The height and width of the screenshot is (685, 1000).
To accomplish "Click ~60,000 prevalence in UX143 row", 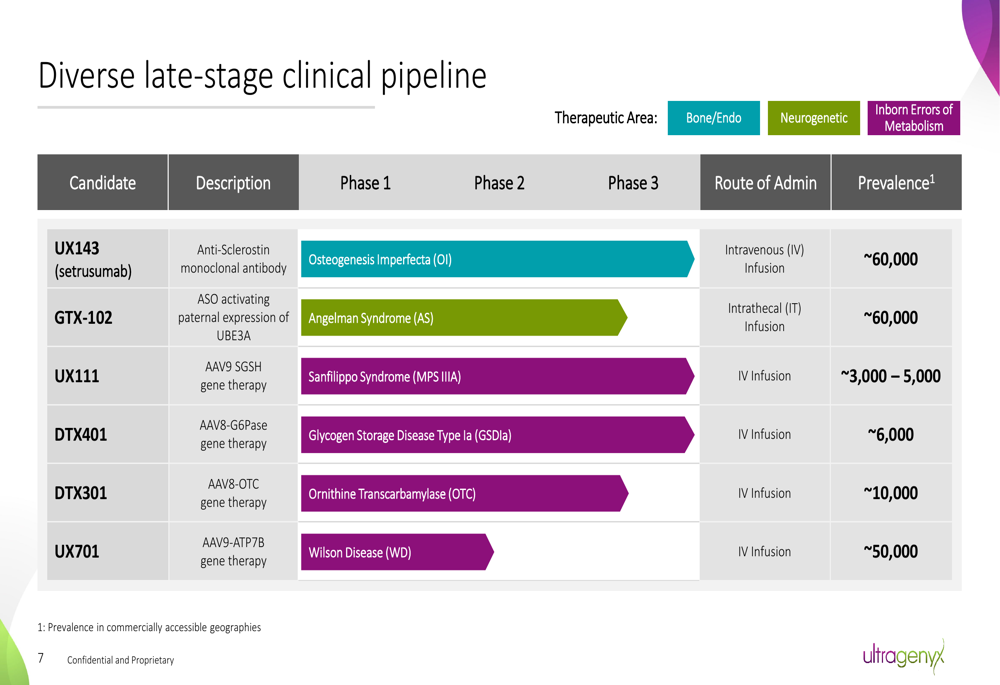I will pos(891,258).
